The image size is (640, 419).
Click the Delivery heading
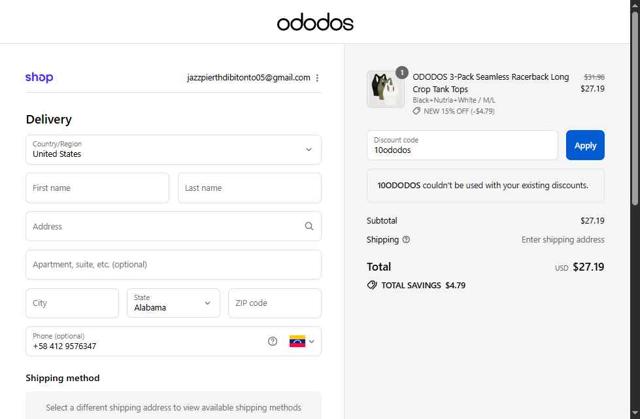(49, 120)
